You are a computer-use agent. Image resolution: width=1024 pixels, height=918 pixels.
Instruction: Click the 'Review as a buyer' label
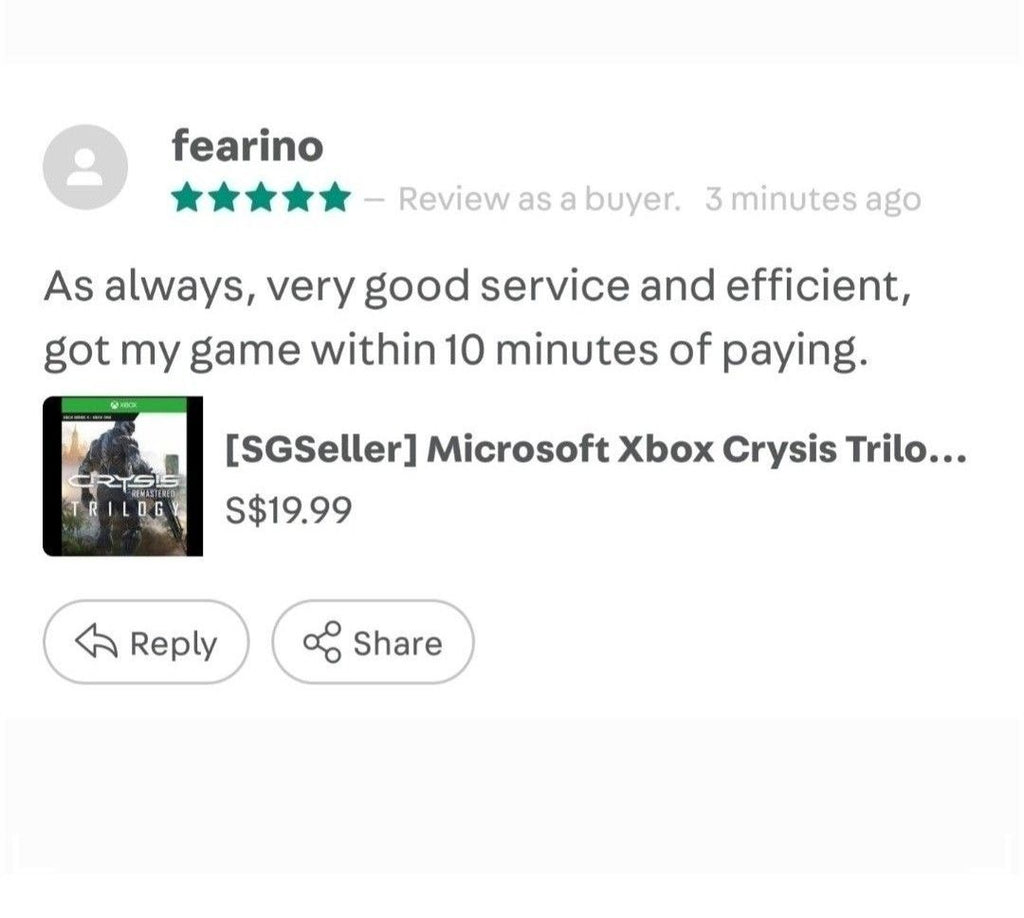539,199
